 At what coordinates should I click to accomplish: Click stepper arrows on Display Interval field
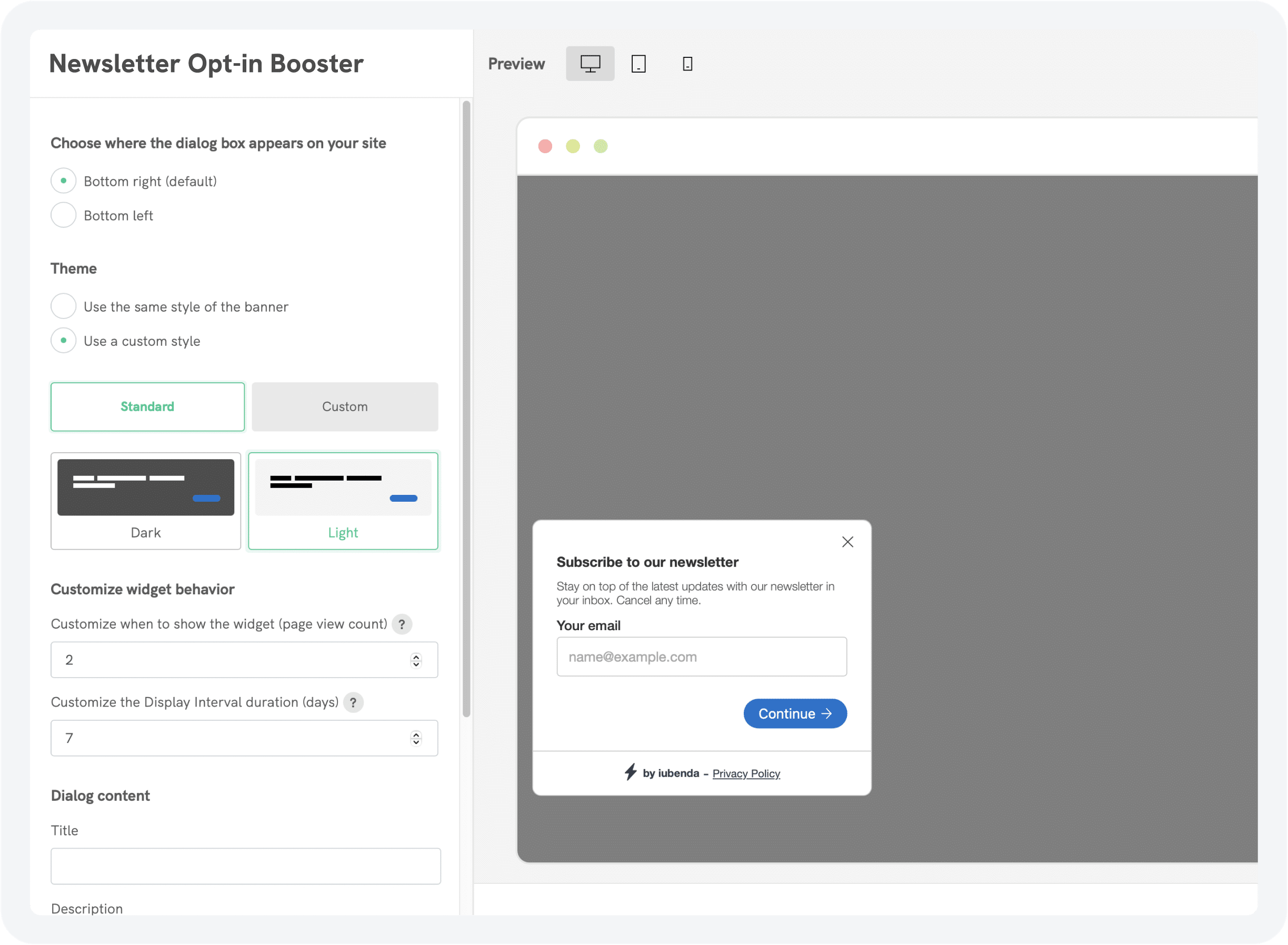click(416, 739)
